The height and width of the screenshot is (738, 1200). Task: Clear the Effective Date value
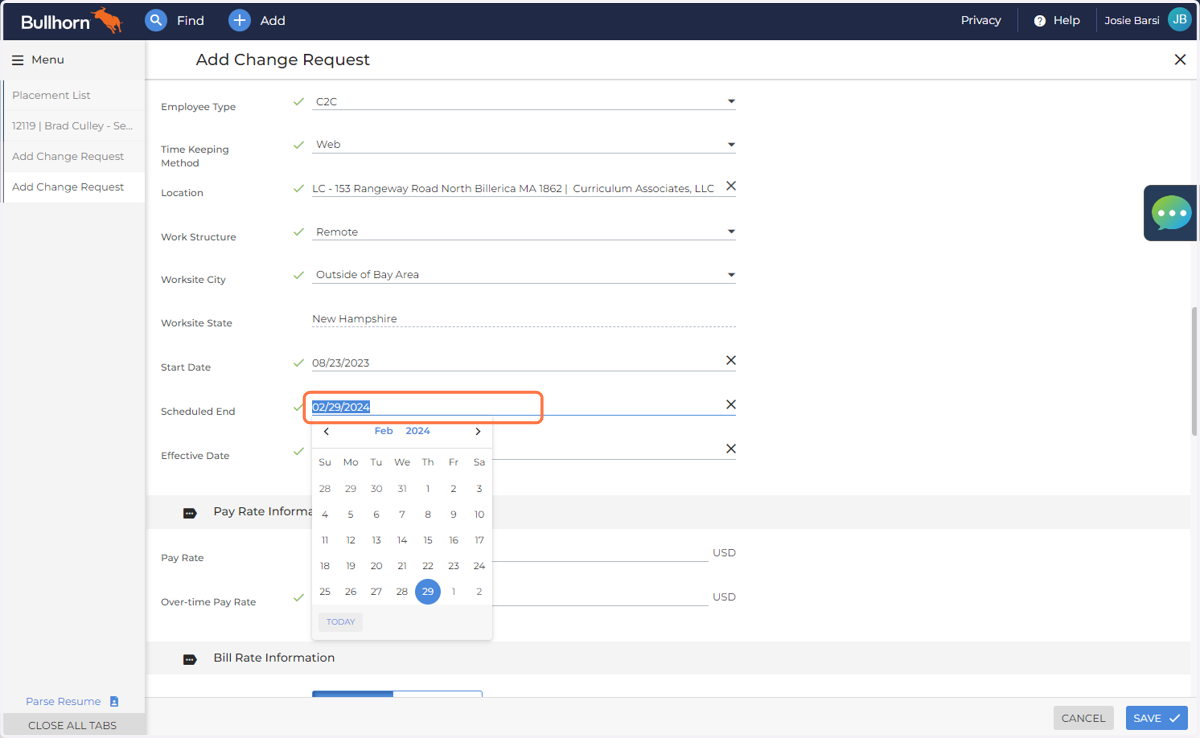pyautogui.click(x=731, y=449)
